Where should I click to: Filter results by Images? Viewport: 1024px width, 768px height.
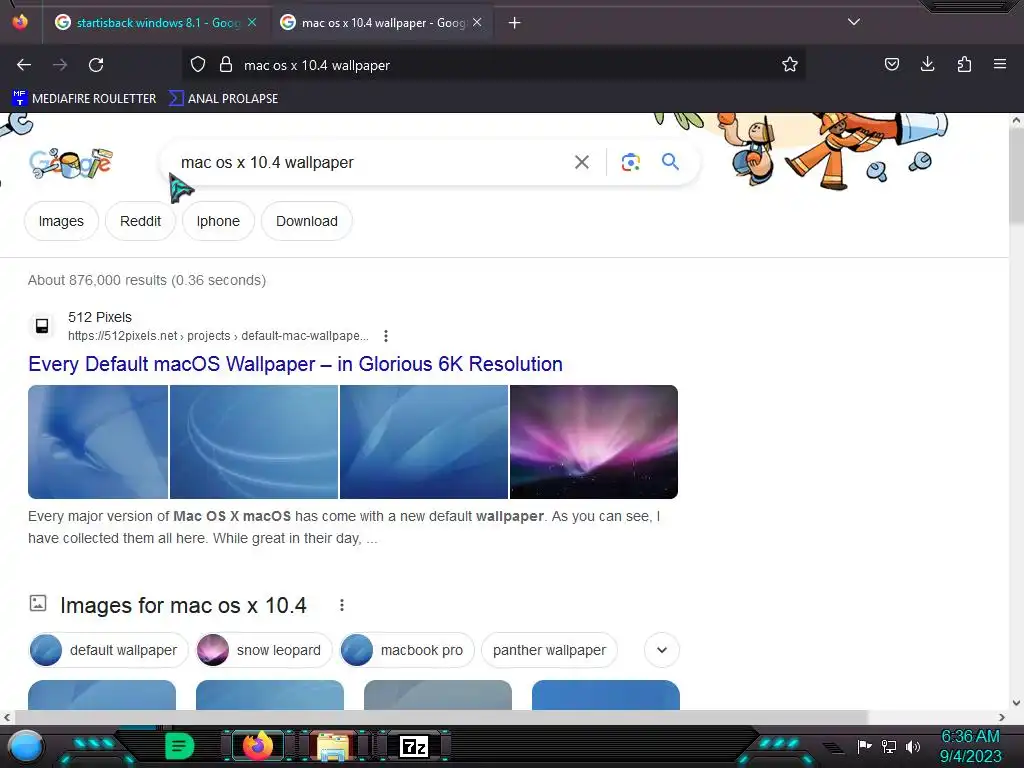click(61, 221)
